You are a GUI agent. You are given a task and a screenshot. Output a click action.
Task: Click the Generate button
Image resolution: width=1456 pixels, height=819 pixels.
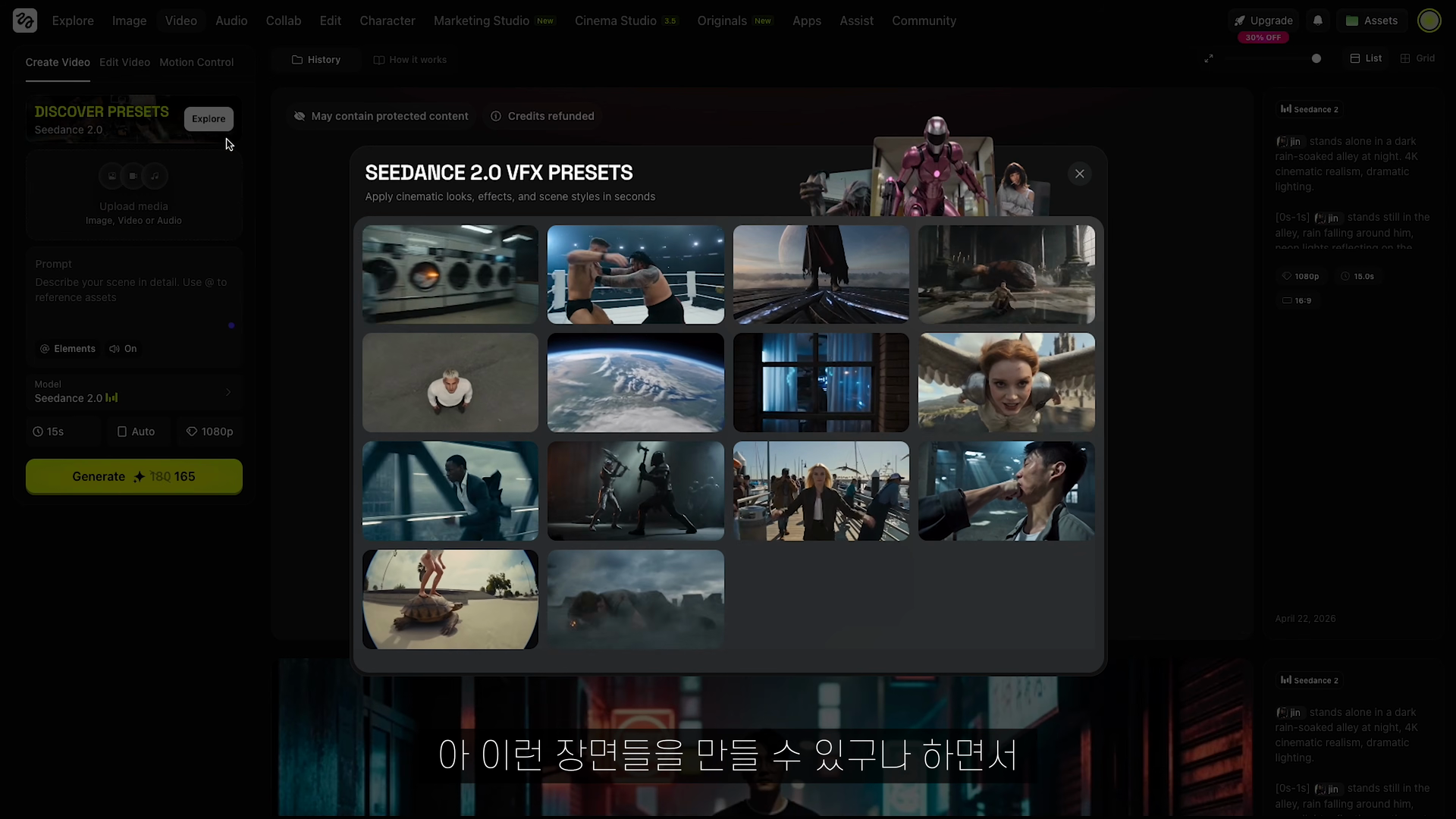(134, 477)
